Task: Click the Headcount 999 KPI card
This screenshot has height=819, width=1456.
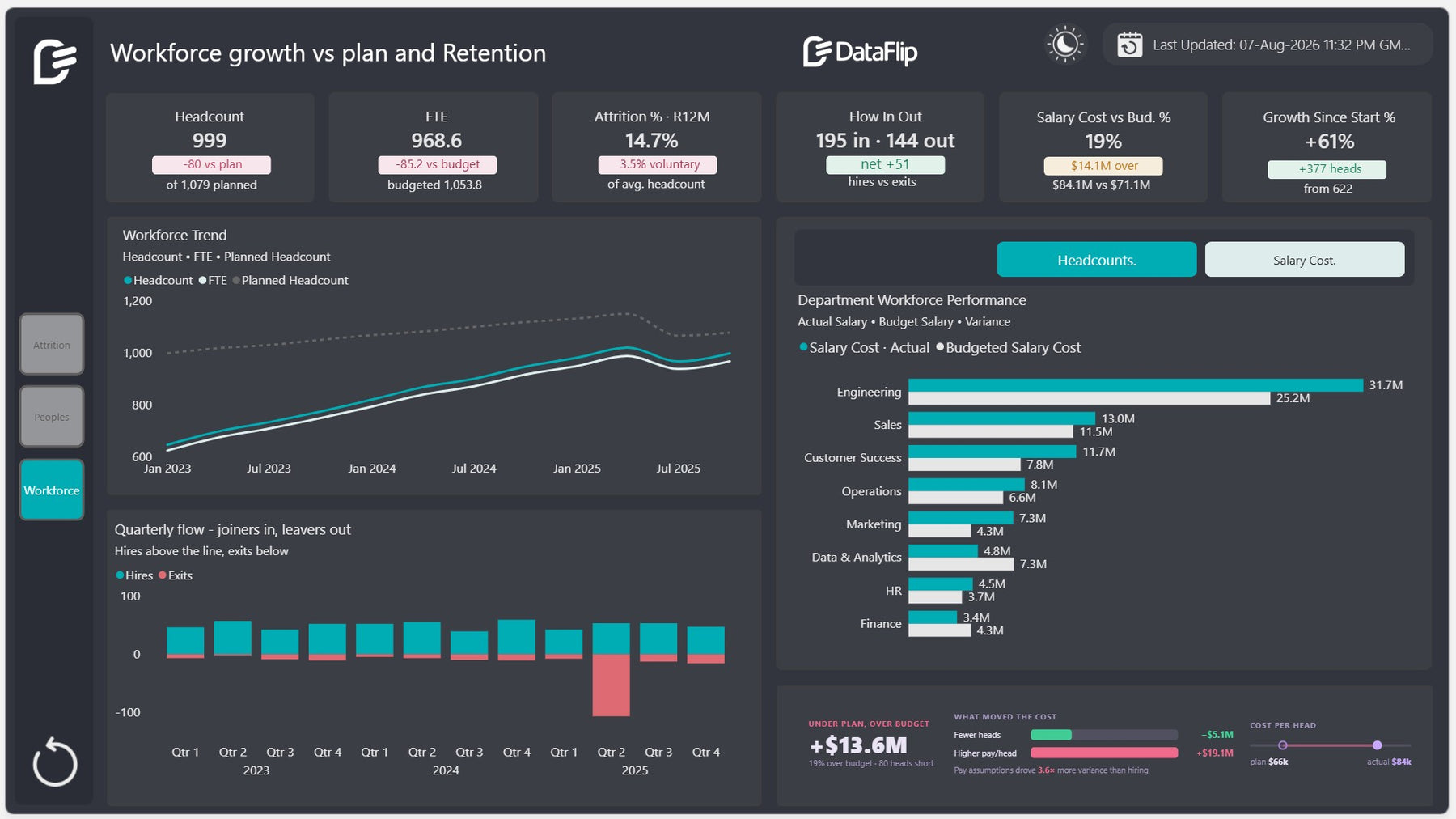Action: pos(210,148)
